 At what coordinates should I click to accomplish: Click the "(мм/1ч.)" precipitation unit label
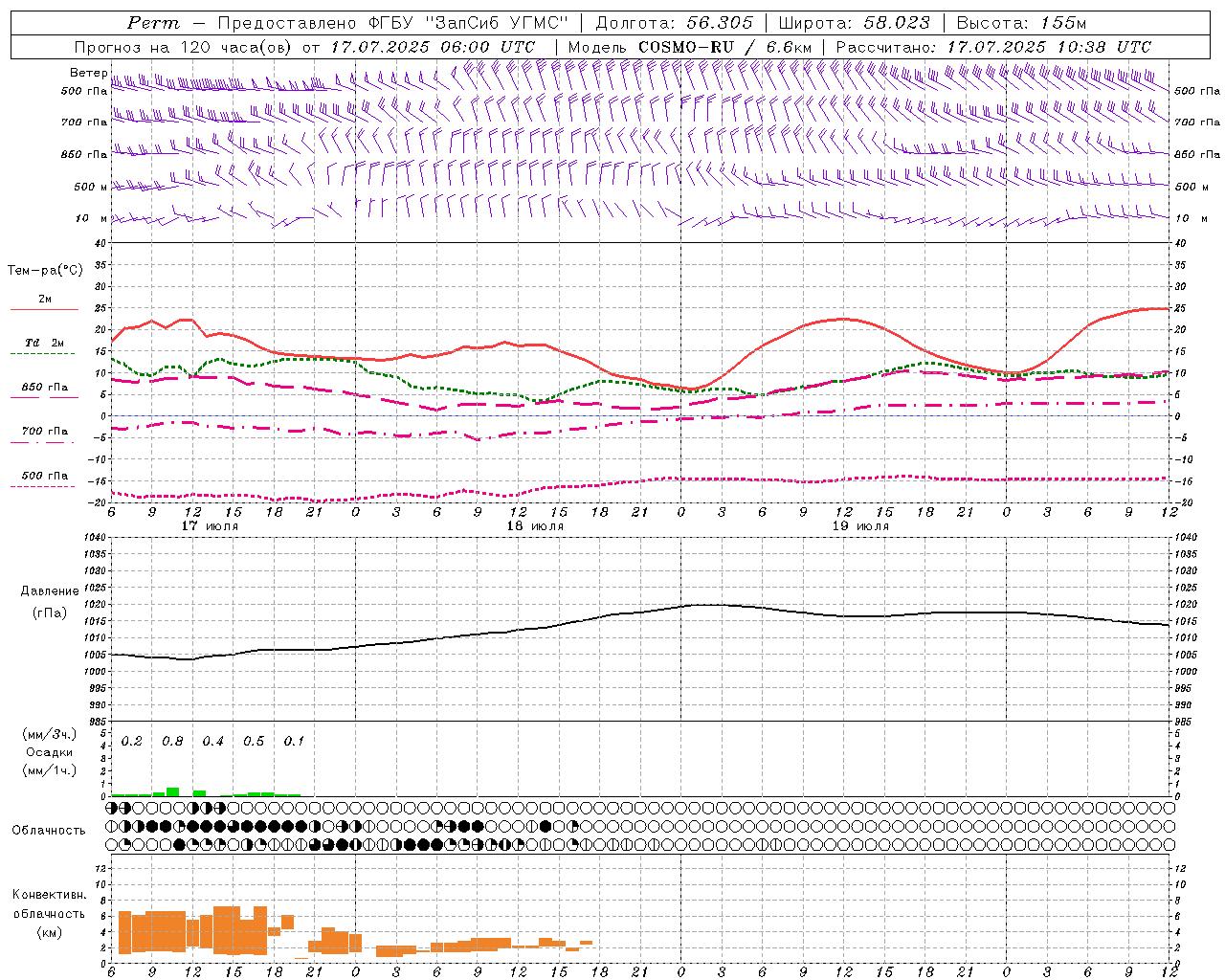[50, 770]
